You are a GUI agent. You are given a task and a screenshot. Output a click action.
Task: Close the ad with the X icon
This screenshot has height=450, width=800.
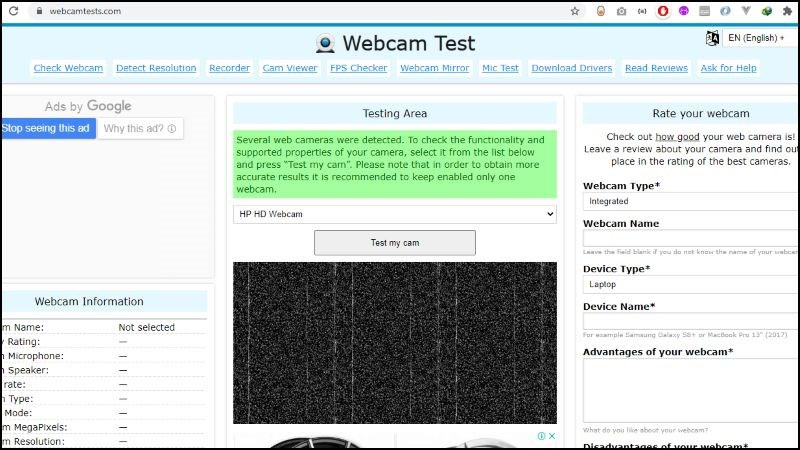pyautogui.click(x=551, y=436)
